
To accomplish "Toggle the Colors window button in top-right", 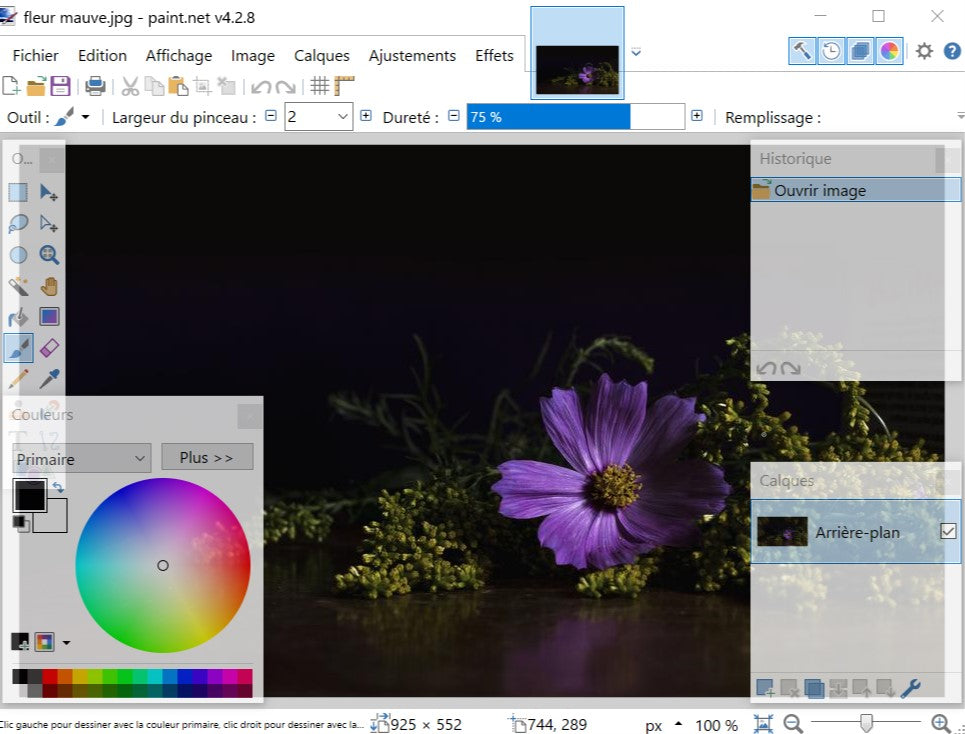I will point(889,51).
